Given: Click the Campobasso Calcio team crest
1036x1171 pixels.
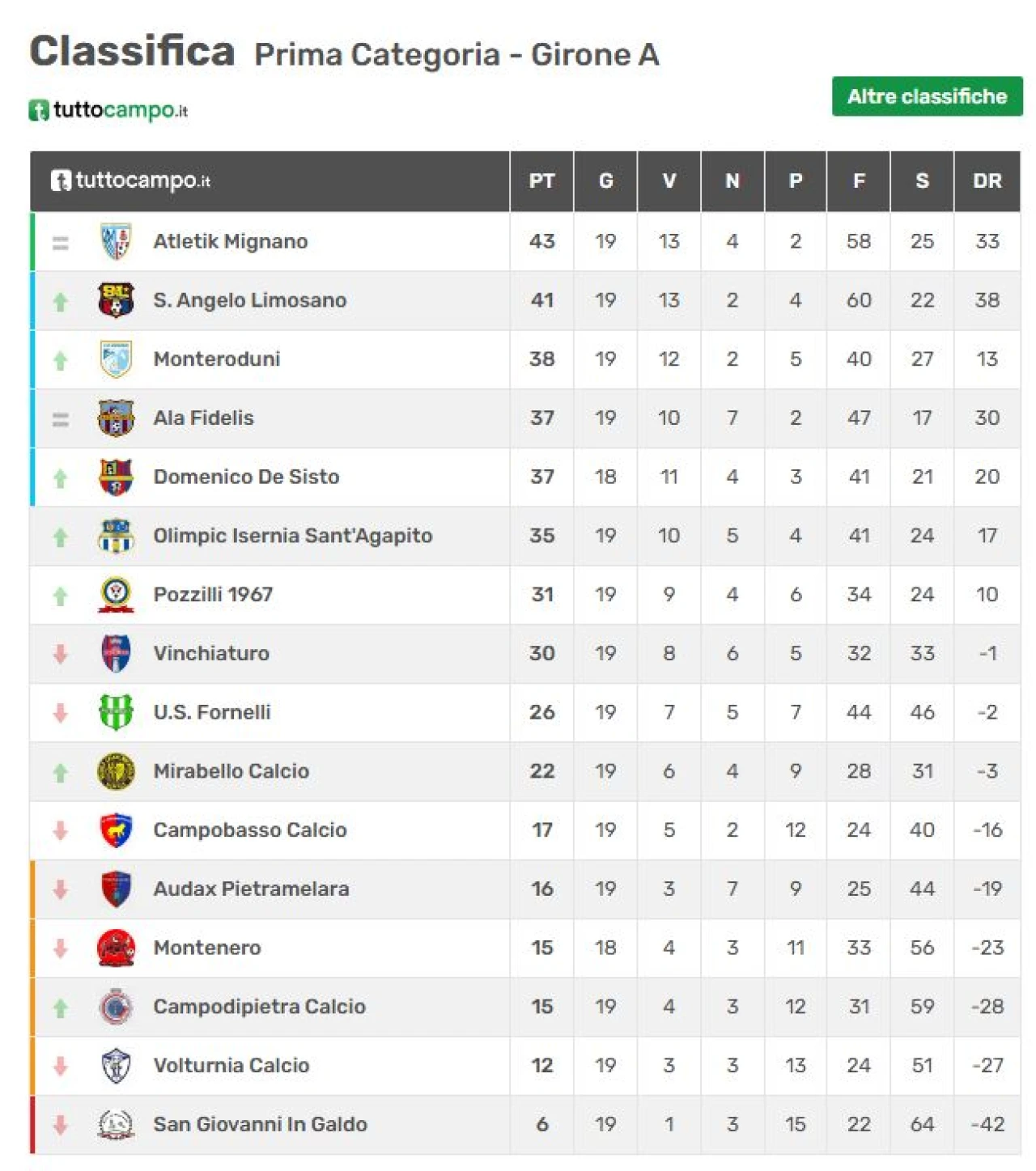Looking at the screenshot, I should [116, 830].
